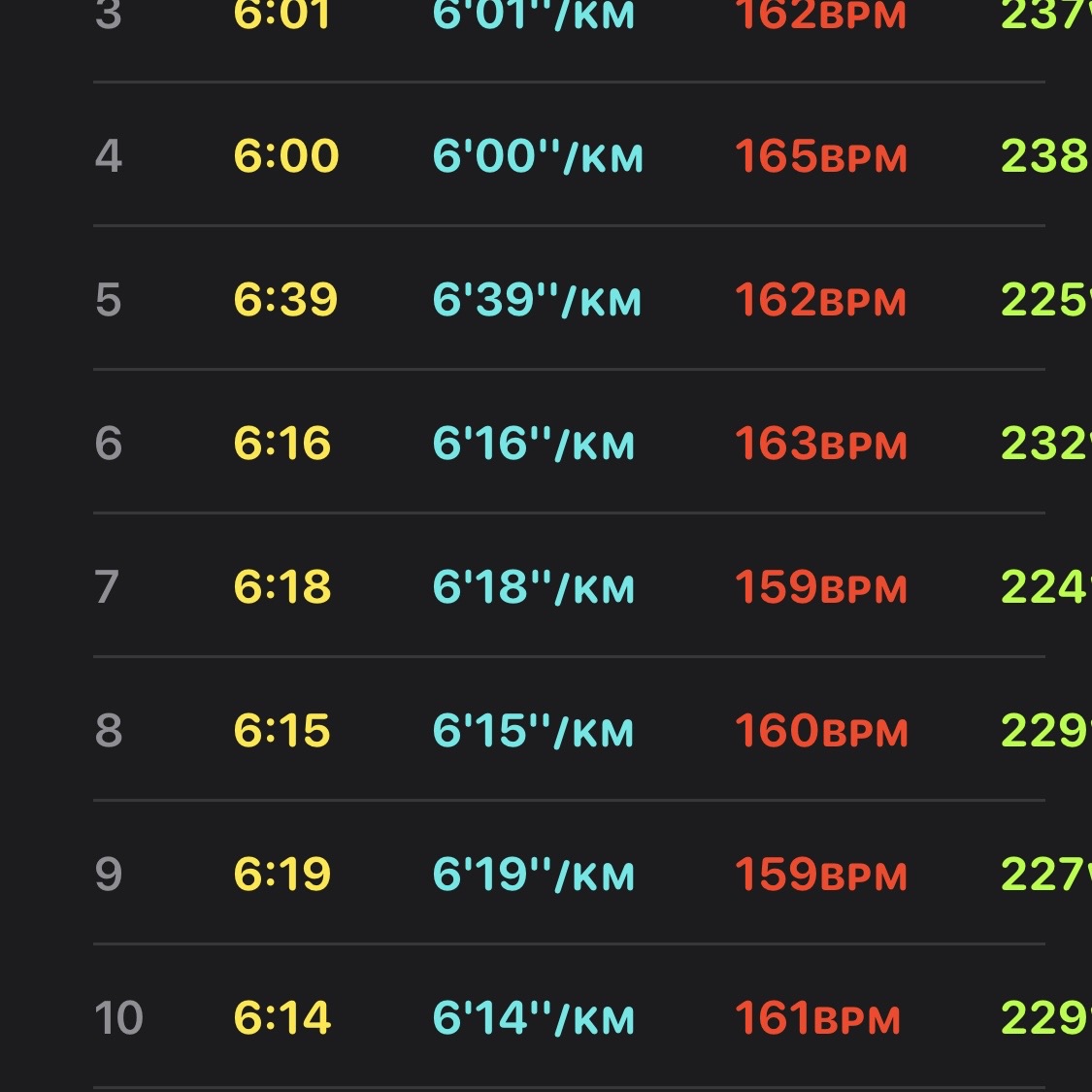The width and height of the screenshot is (1092, 1092).
Task: Select the 6'00"/KM pace value
Action: click(537, 156)
